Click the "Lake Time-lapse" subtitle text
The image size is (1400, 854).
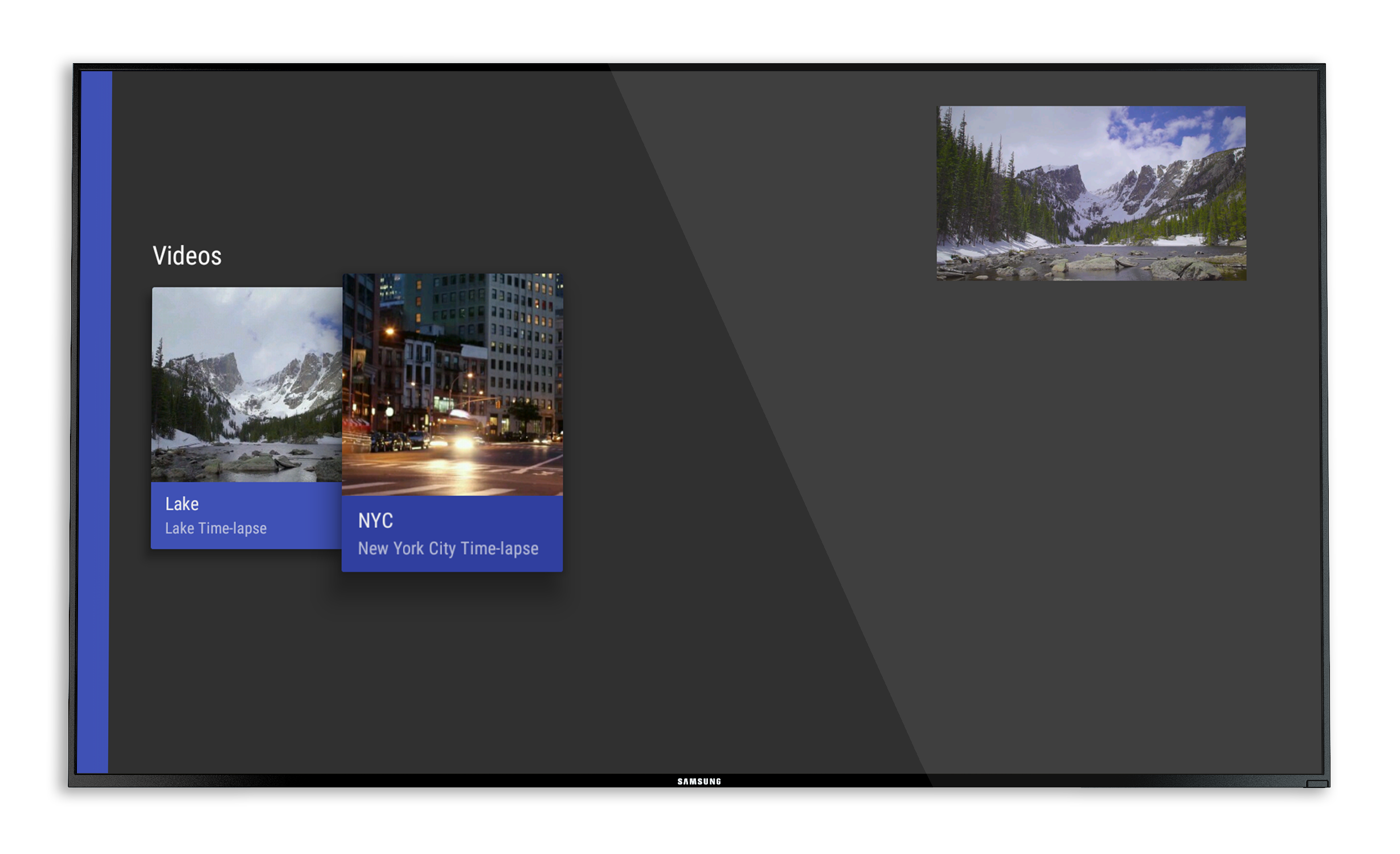tap(216, 528)
